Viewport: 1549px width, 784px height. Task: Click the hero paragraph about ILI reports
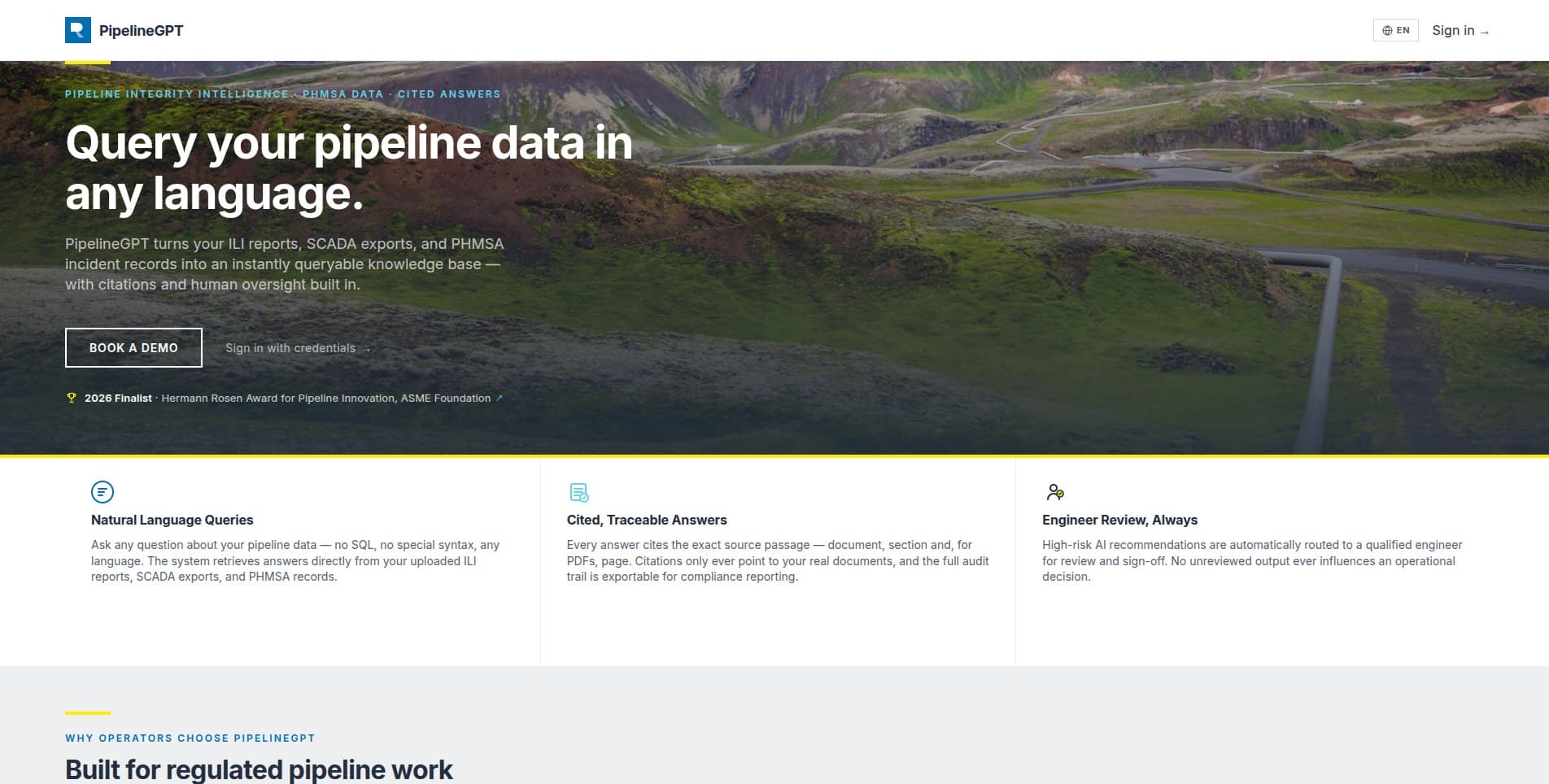(285, 264)
